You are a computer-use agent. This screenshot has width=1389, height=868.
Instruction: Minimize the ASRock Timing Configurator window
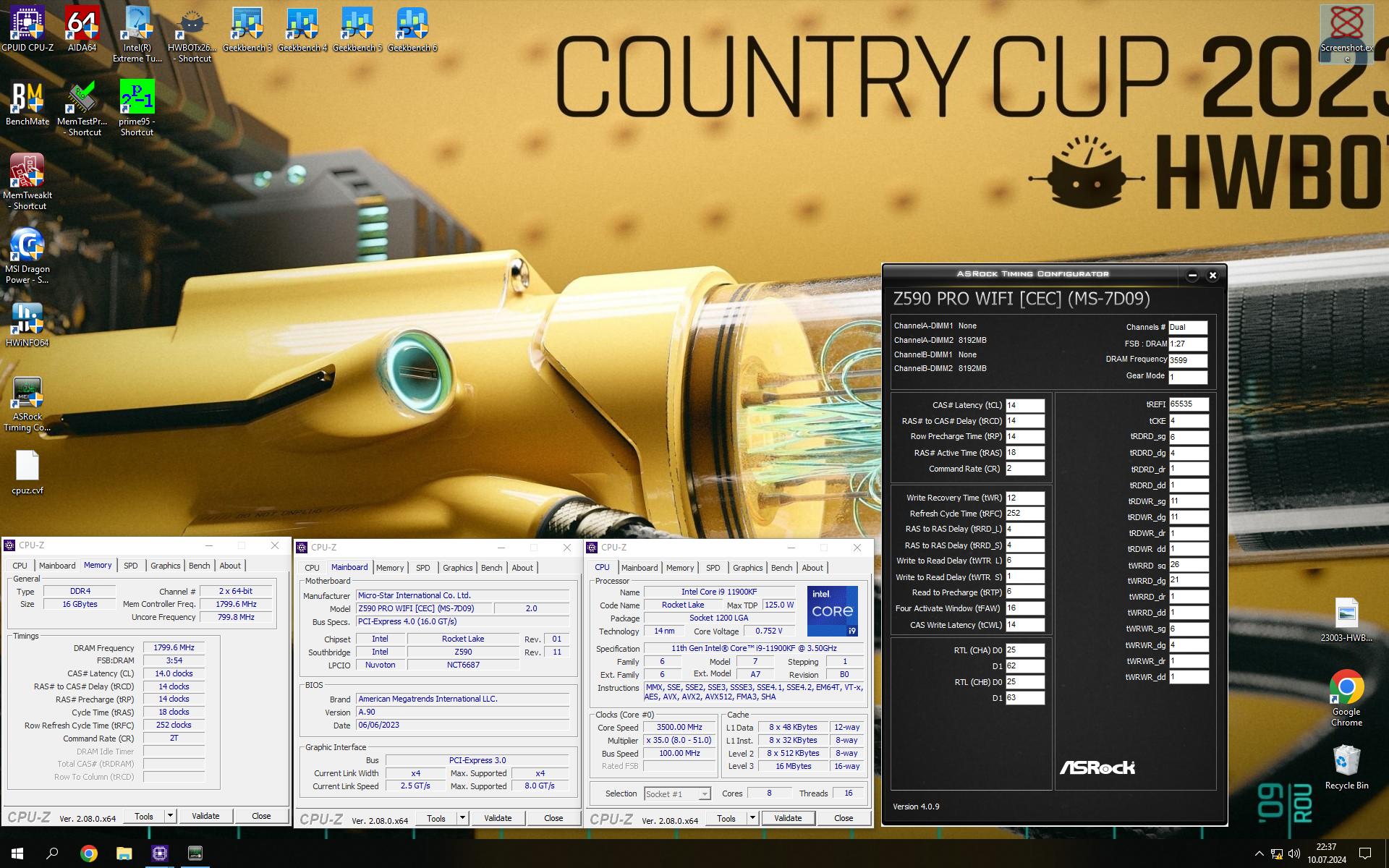(x=1192, y=275)
